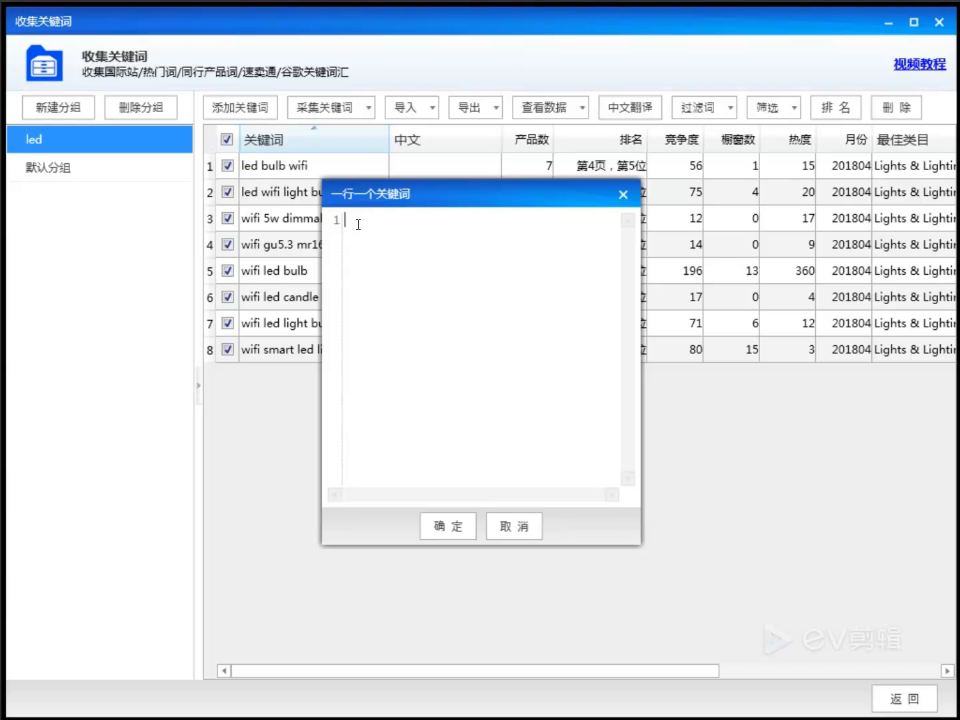The width and height of the screenshot is (960, 720).
Task: Close the one-keyword-per-line dialog
Action: click(x=623, y=195)
